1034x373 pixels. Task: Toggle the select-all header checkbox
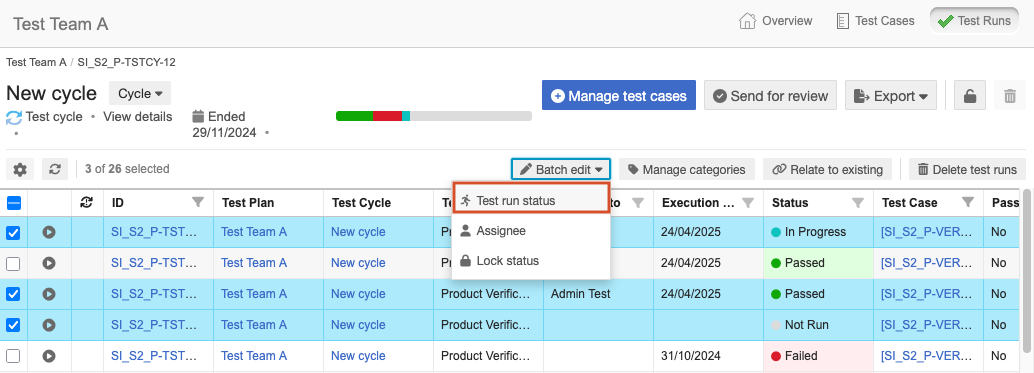coord(13,203)
